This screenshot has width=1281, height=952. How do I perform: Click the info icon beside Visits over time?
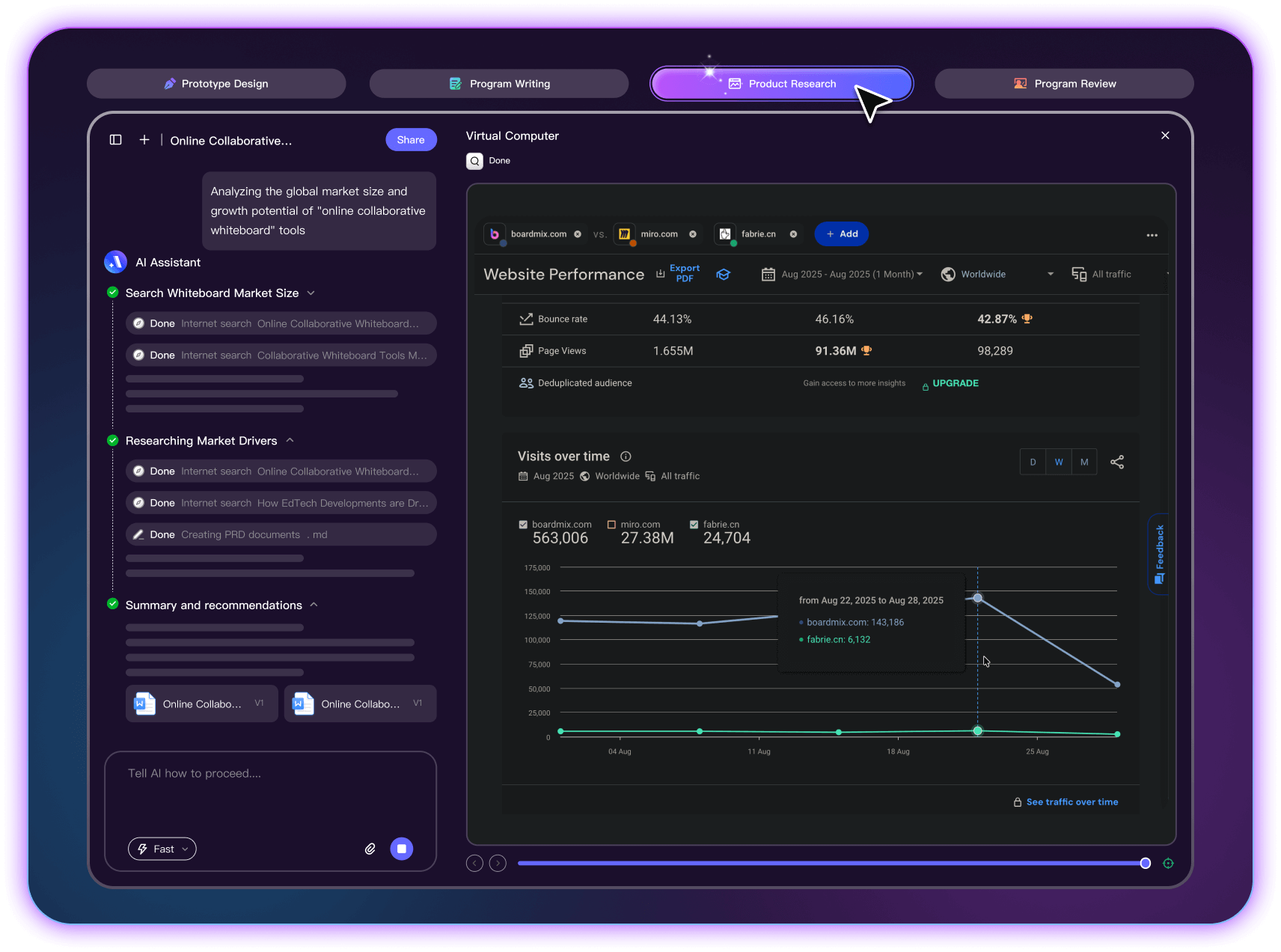click(626, 457)
